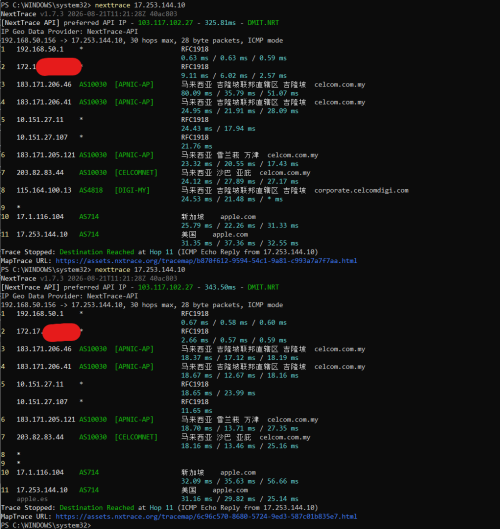The height and width of the screenshot is (529, 500).
Task: Click the 25.79 ms latency value
Action: coord(197,226)
